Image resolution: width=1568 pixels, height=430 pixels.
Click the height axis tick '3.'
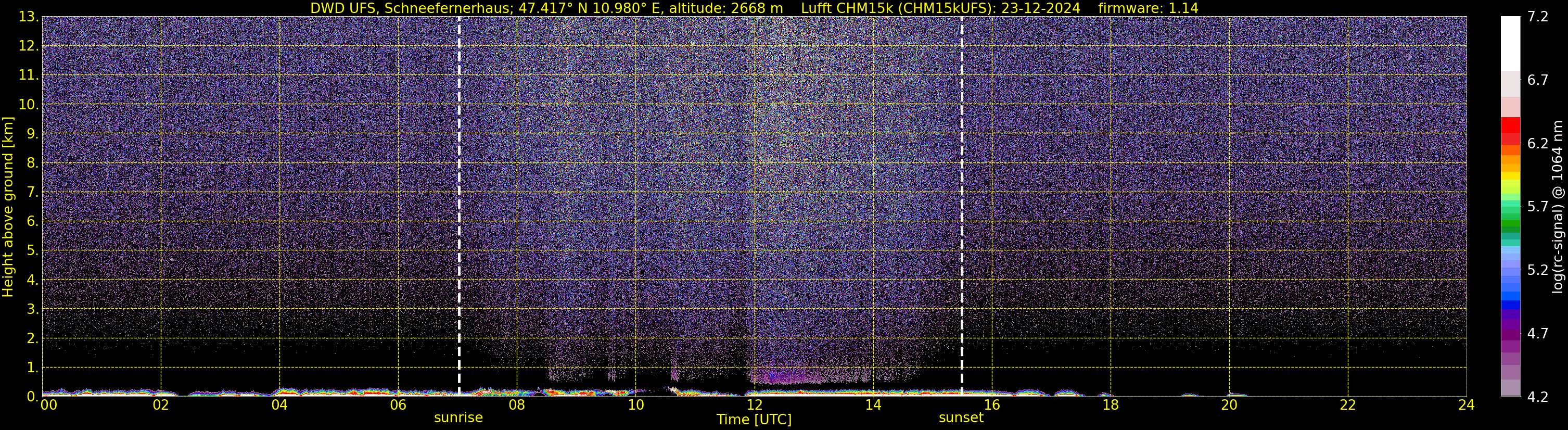click(32, 309)
